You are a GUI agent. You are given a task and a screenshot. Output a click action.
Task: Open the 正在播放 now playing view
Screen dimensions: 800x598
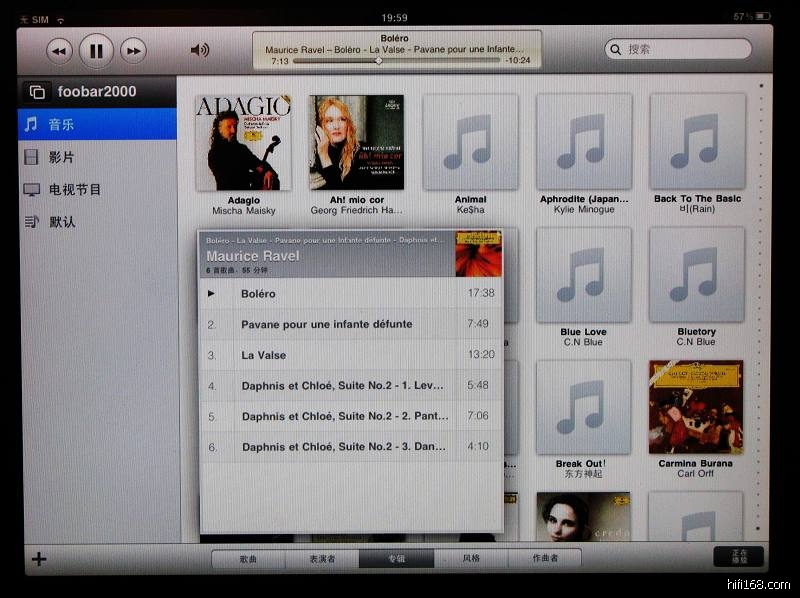738,558
